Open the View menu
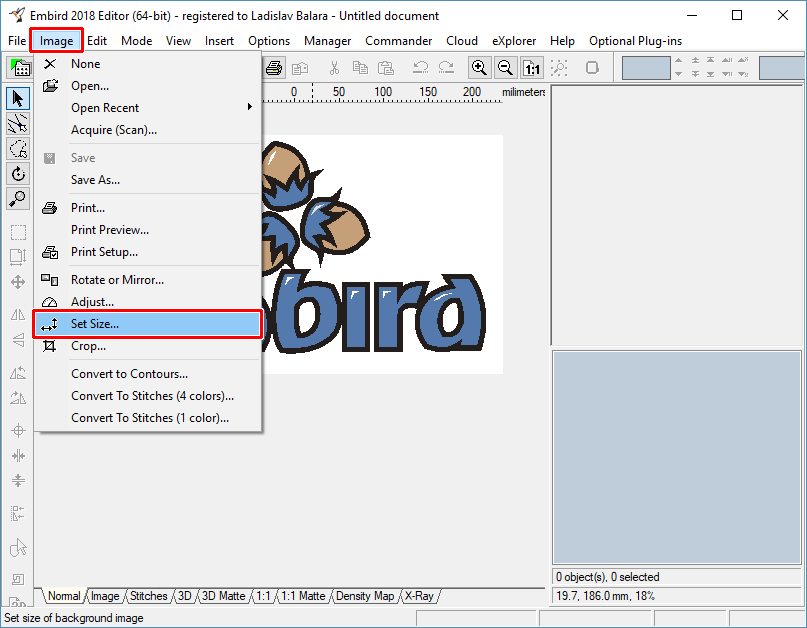The width and height of the screenshot is (807, 628). 178,41
